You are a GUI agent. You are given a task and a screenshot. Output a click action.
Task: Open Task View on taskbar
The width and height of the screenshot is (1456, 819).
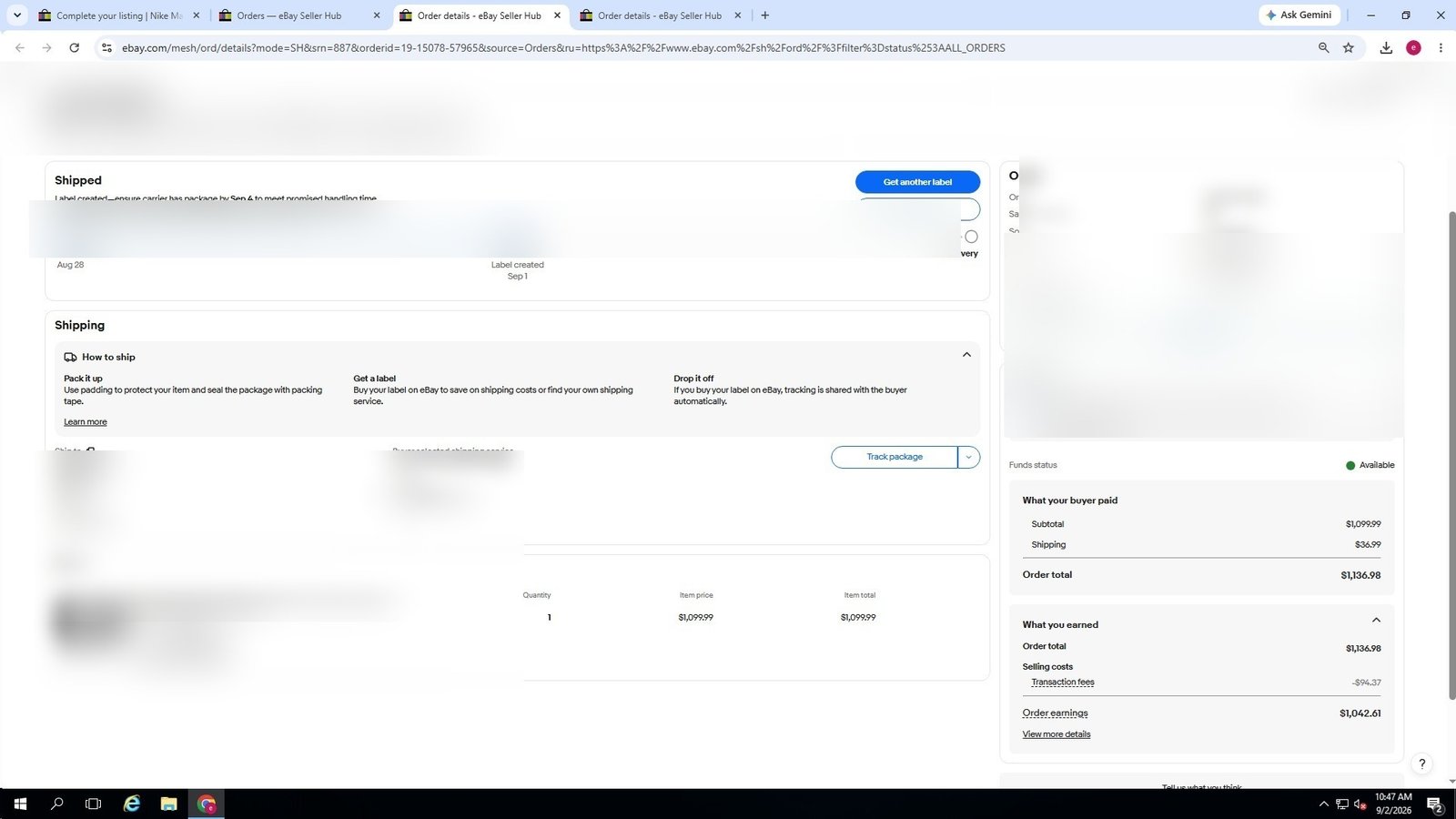click(93, 804)
